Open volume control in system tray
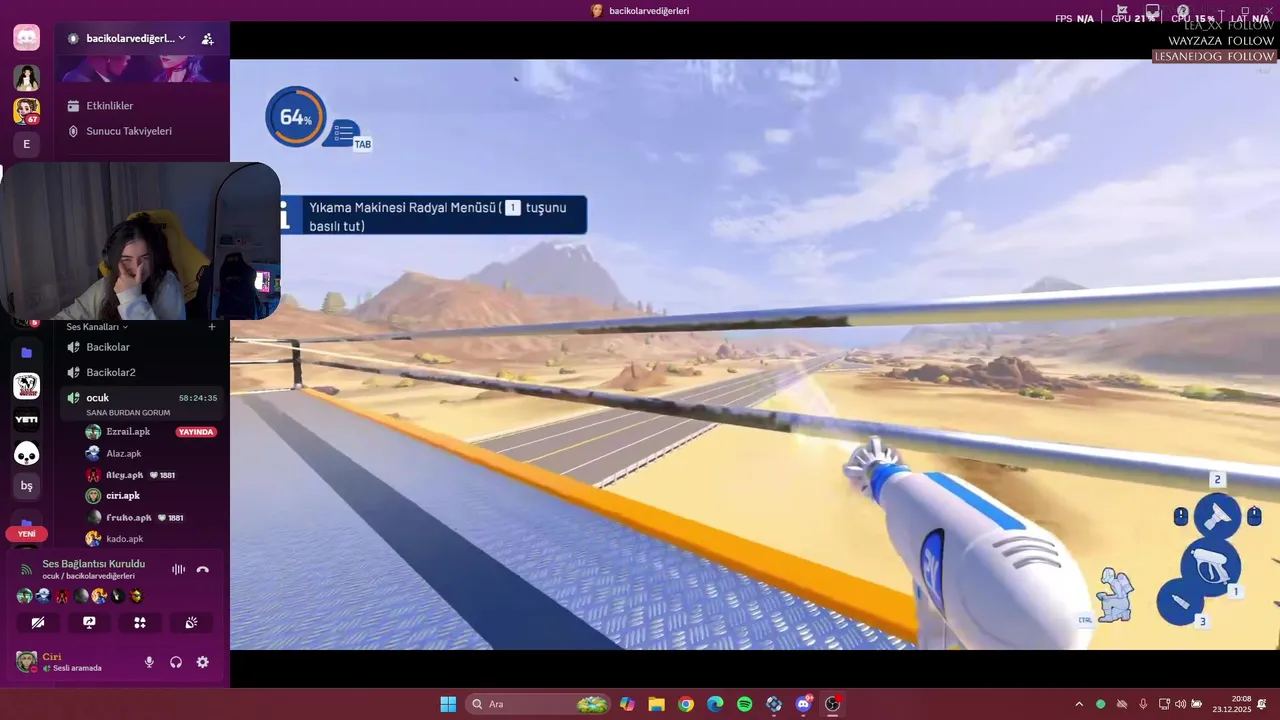Image resolution: width=1280 pixels, height=720 pixels. click(x=1180, y=704)
